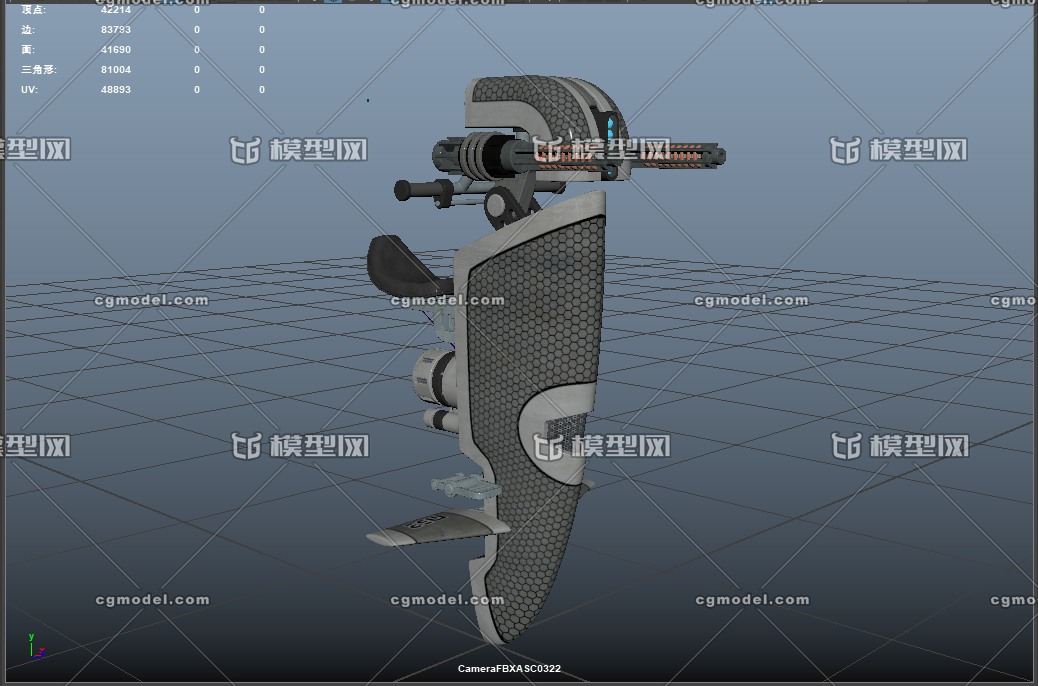Click the UV label in the HUD

(x=28, y=90)
